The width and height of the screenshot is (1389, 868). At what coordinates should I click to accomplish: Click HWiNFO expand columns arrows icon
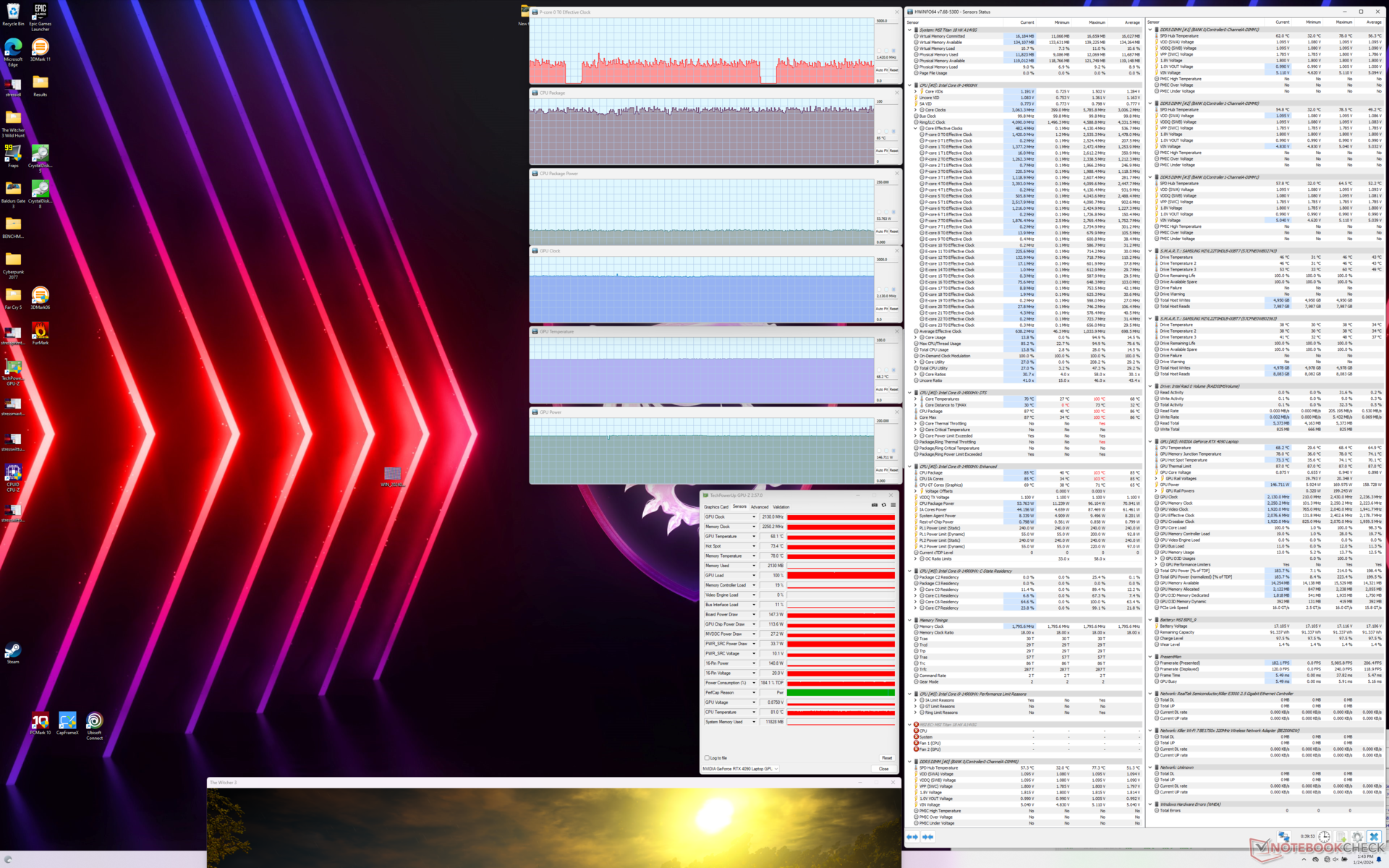pyautogui.click(x=912, y=837)
